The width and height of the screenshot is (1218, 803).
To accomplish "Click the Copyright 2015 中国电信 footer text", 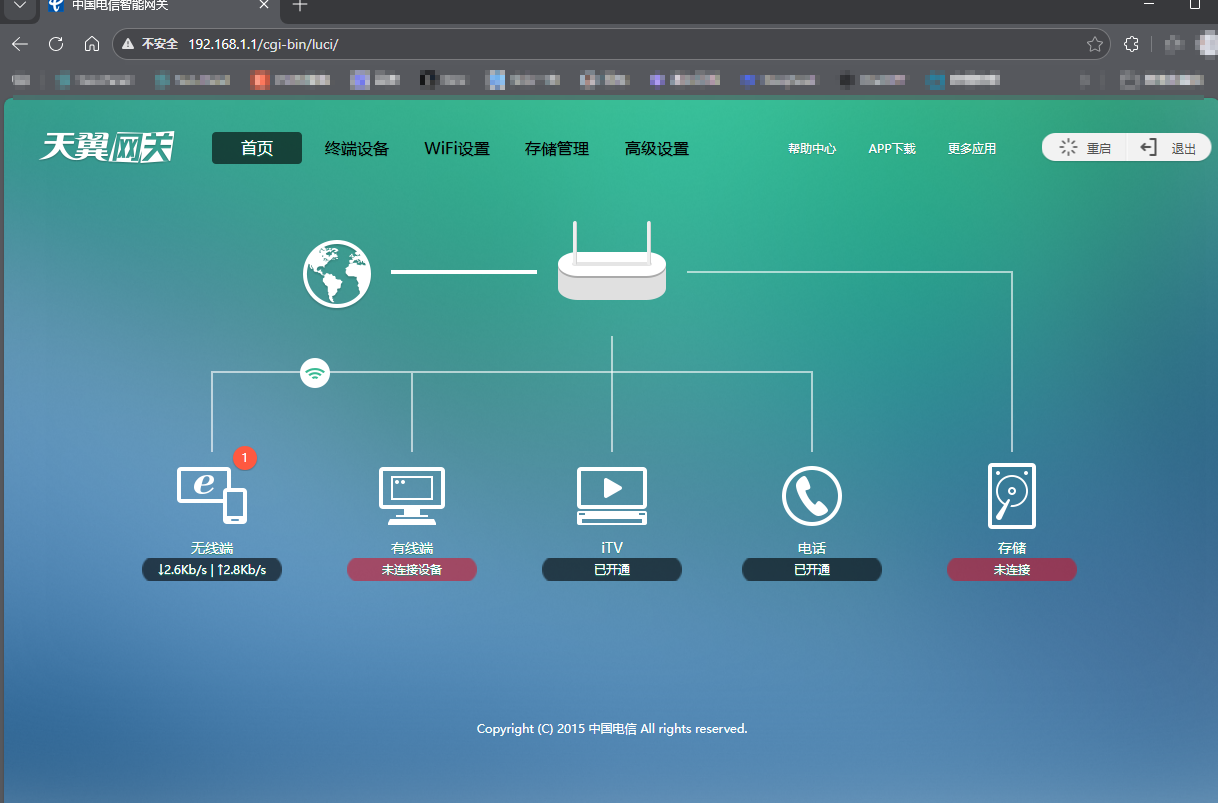I will point(612,729).
